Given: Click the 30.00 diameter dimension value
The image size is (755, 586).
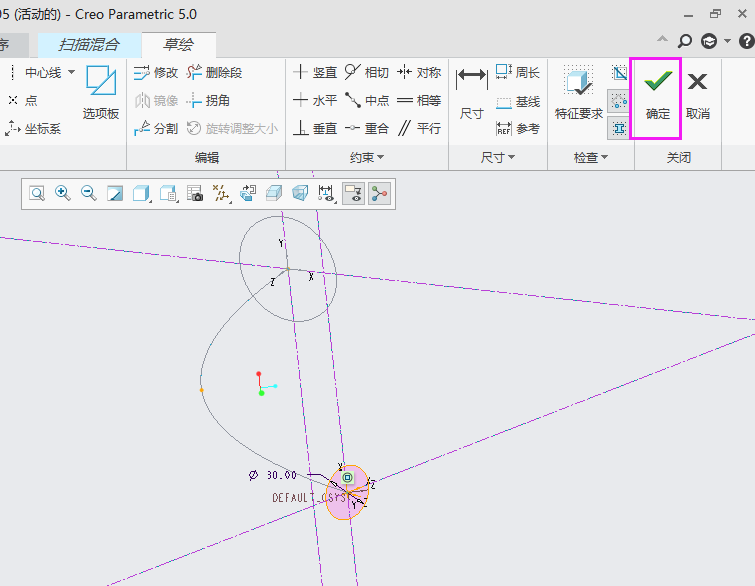Looking at the screenshot, I should 281,475.
